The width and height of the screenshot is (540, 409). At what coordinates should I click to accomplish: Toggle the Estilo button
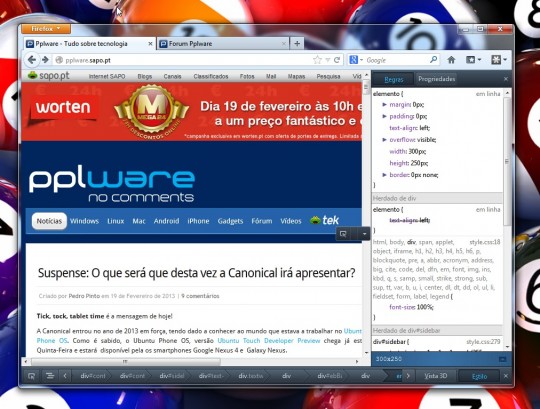pos(479,376)
